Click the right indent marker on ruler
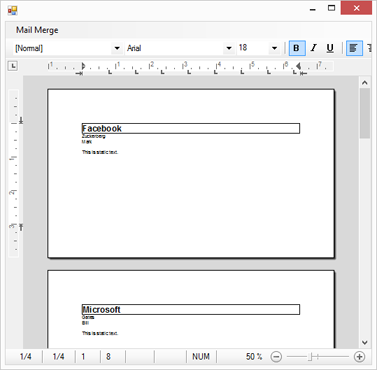 point(299,66)
